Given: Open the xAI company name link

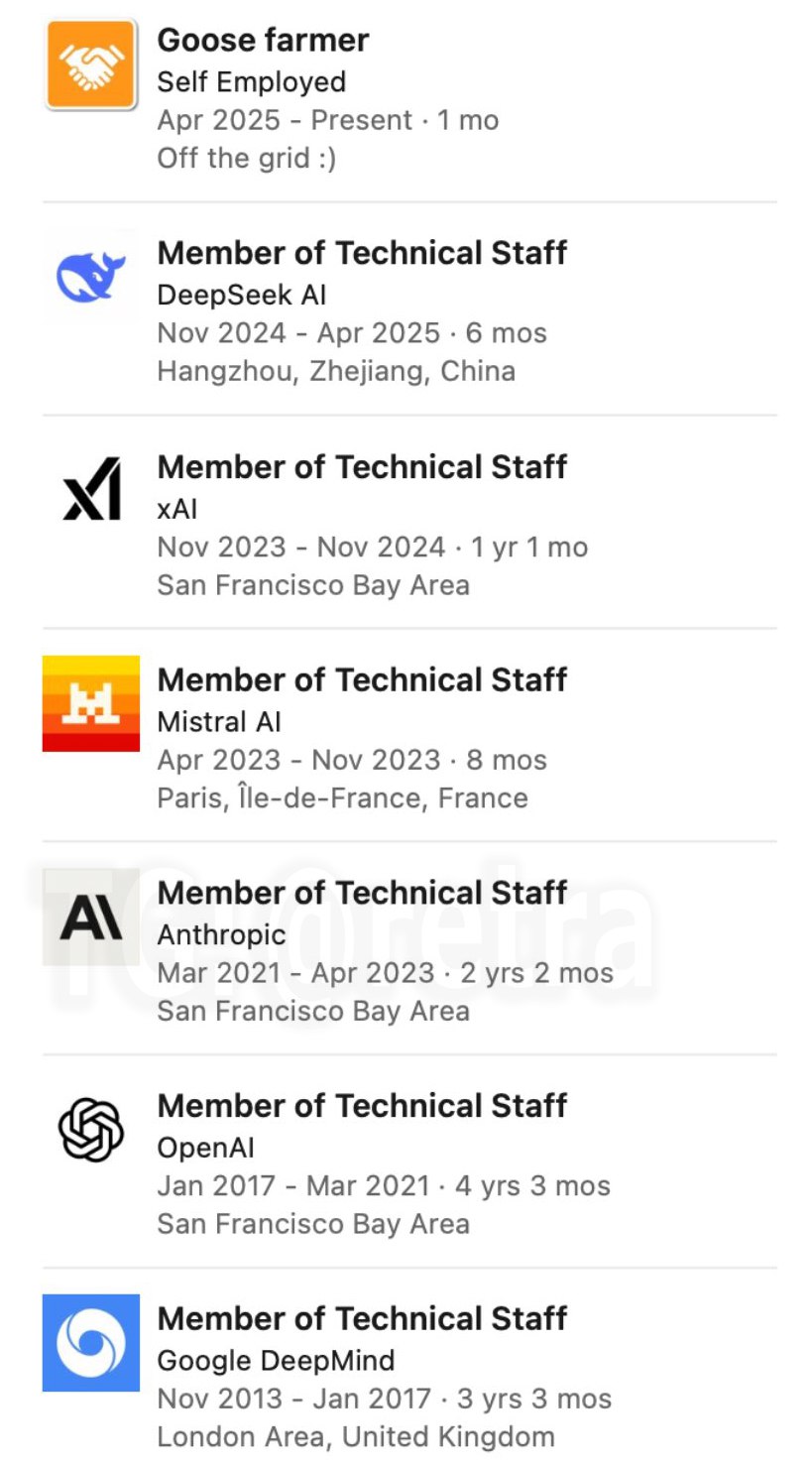Looking at the screenshot, I should pos(177,509).
